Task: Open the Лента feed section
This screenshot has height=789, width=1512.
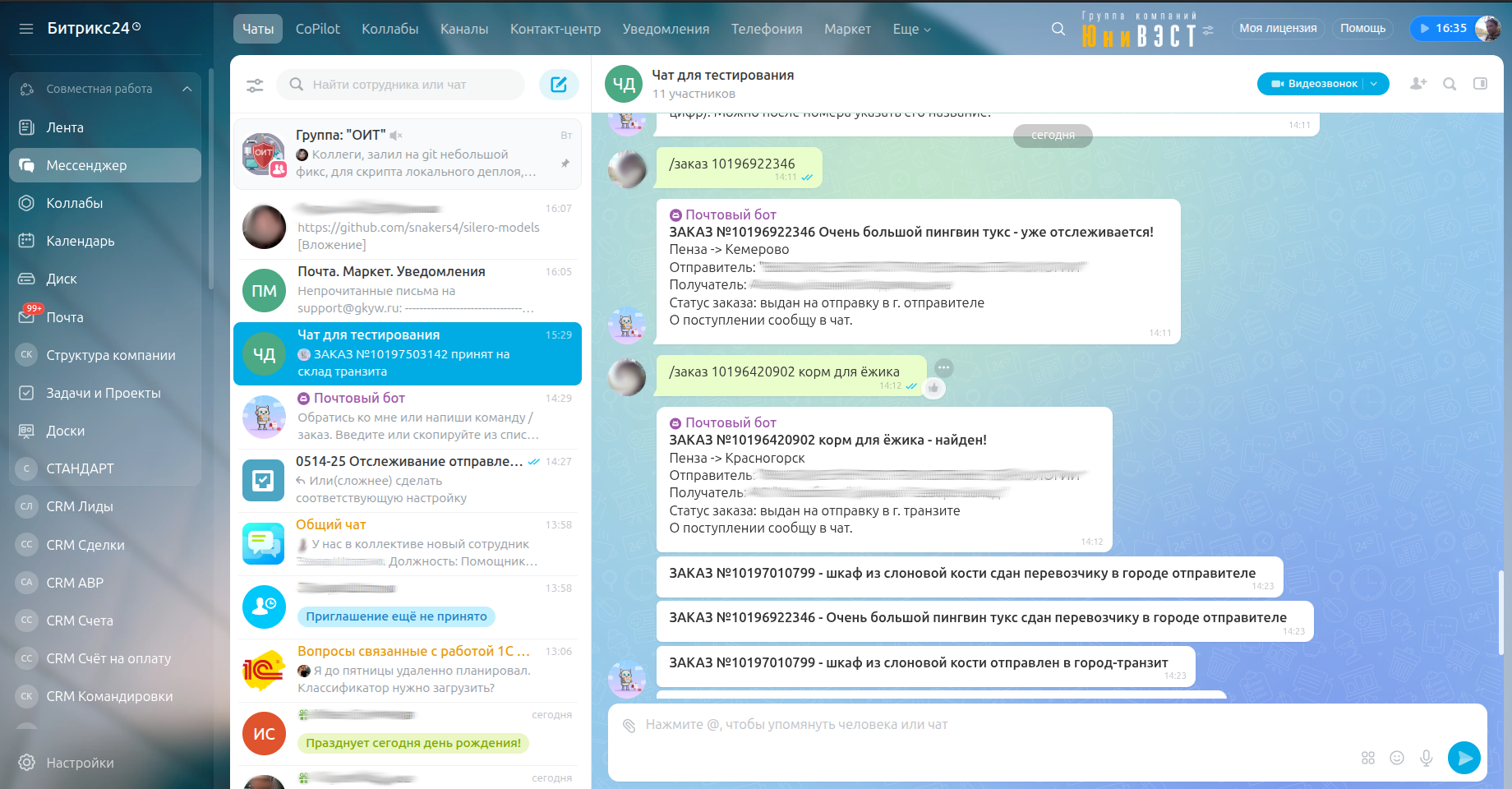Action: pos(105,127)
